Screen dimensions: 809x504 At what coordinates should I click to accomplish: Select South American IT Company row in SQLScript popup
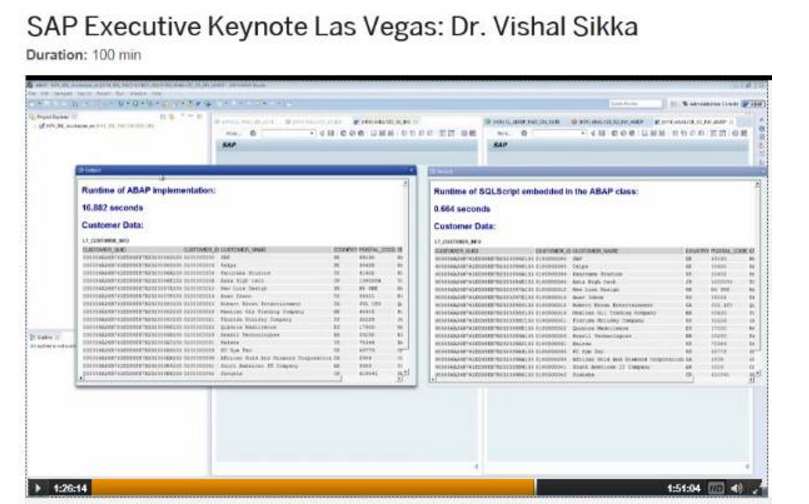click(x=593, y=367)
